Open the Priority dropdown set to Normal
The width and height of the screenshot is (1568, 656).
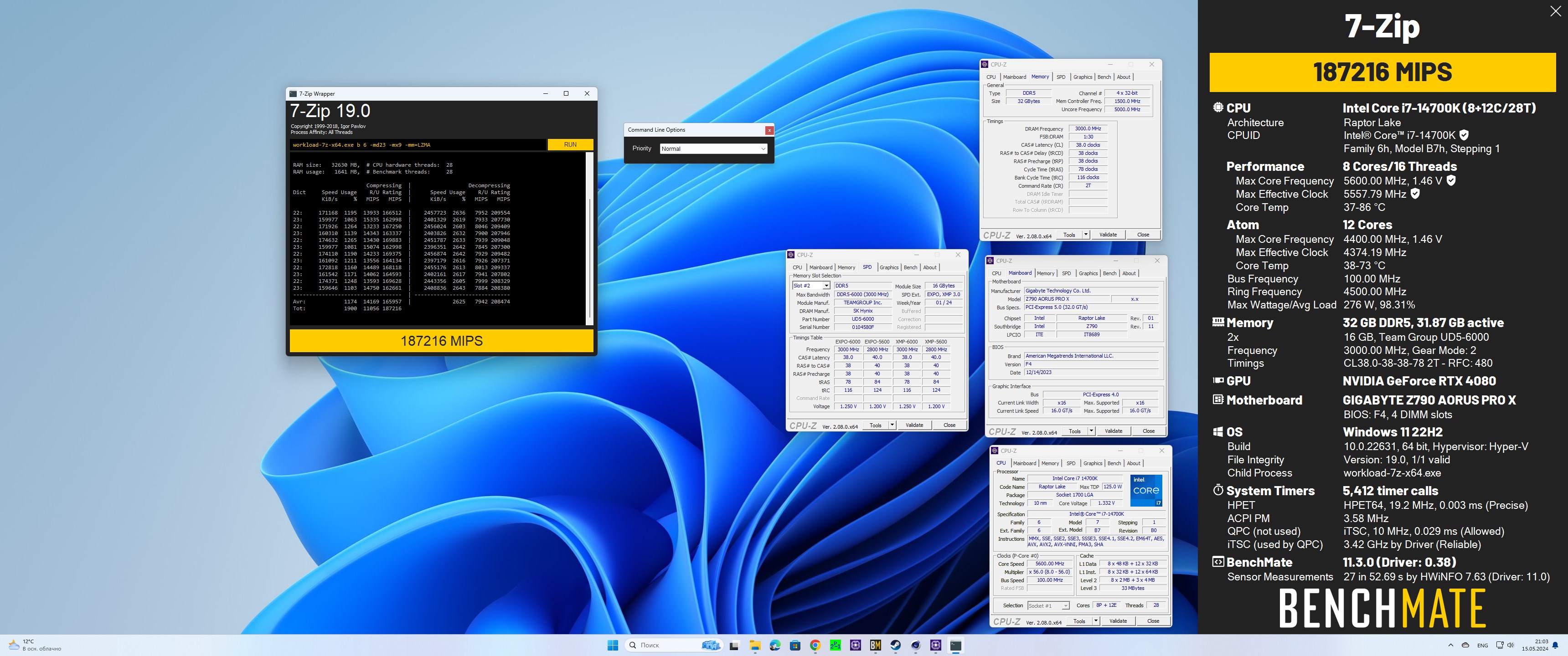click(x=713, y=149)
